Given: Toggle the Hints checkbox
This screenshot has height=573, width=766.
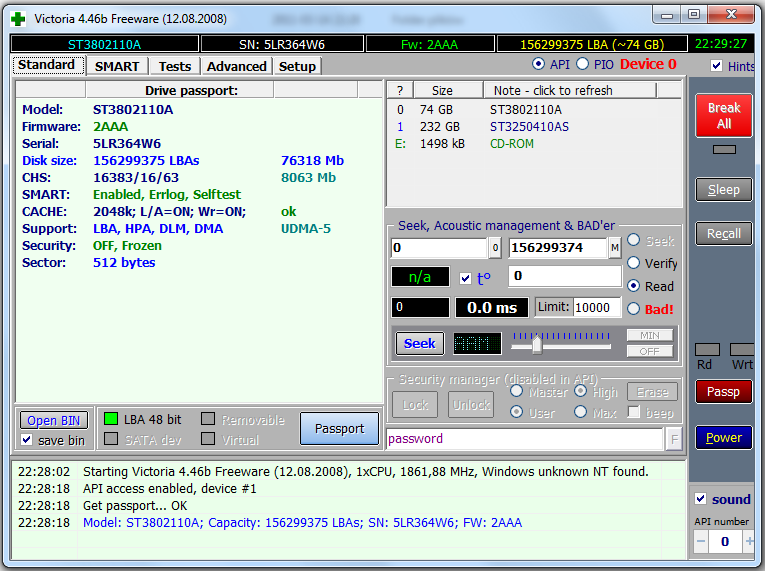Looking at the screenshot, I should [x=716, y=65].
